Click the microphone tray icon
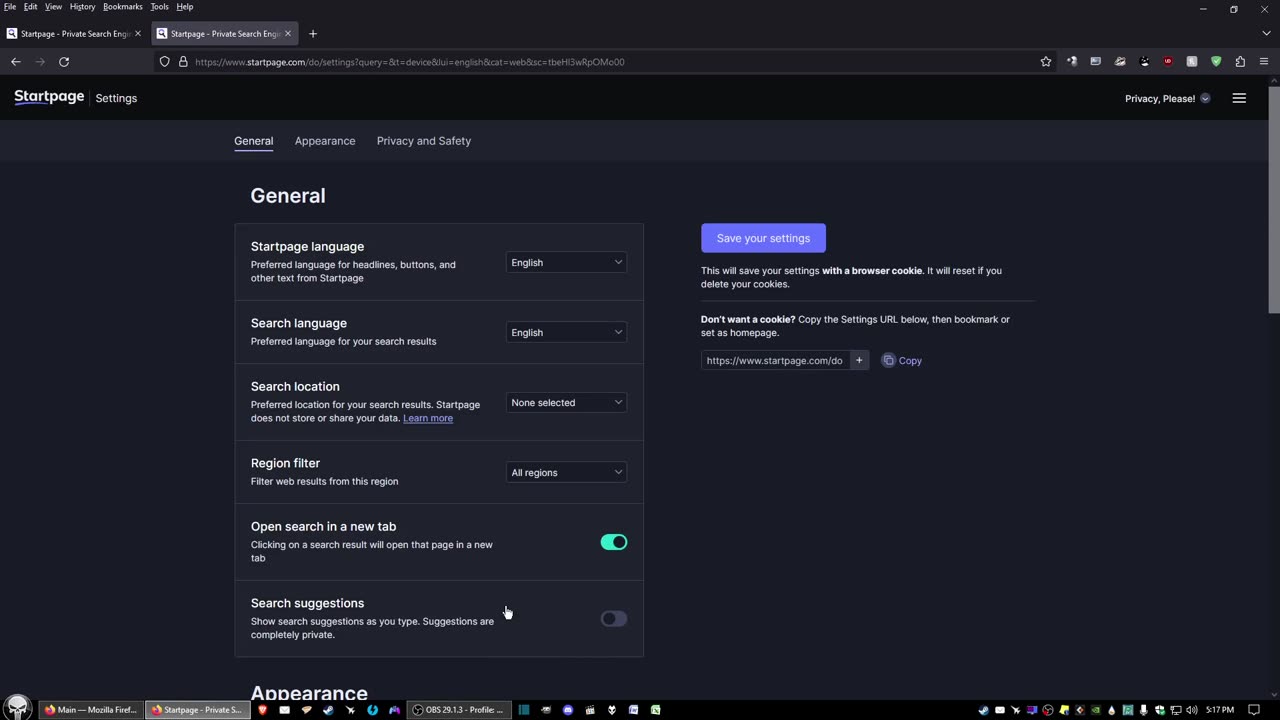This screenshot has width=1280, height=720. tap(1144, 710)
